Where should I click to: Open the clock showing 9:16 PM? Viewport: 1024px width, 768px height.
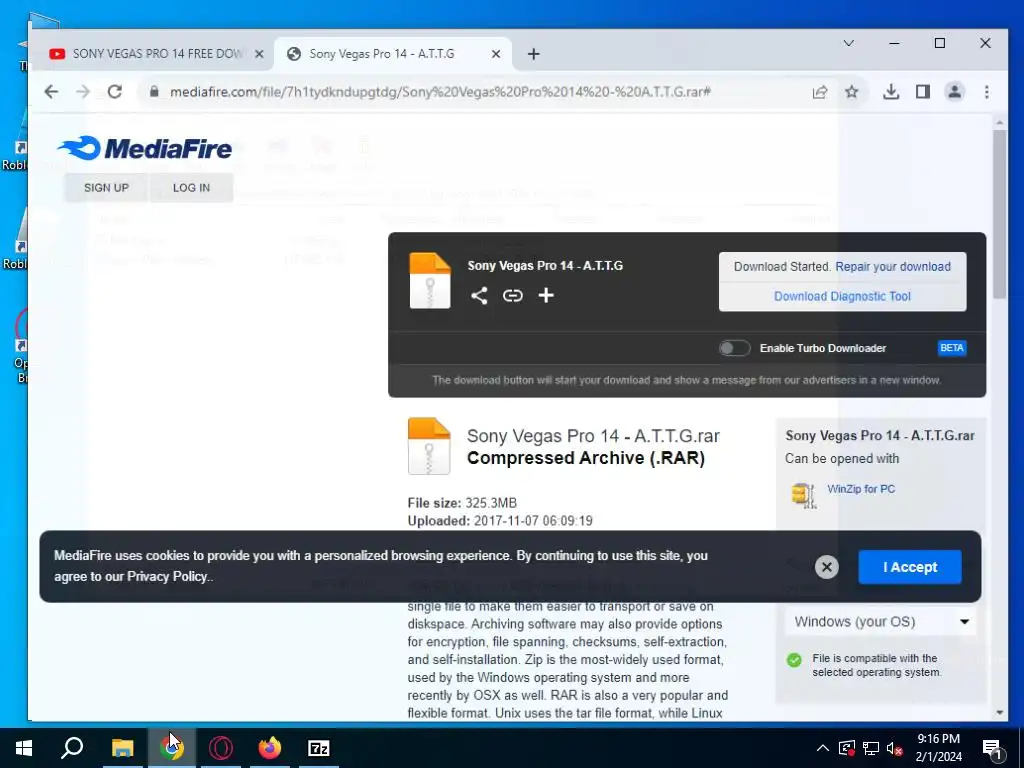tap(938, 748)
